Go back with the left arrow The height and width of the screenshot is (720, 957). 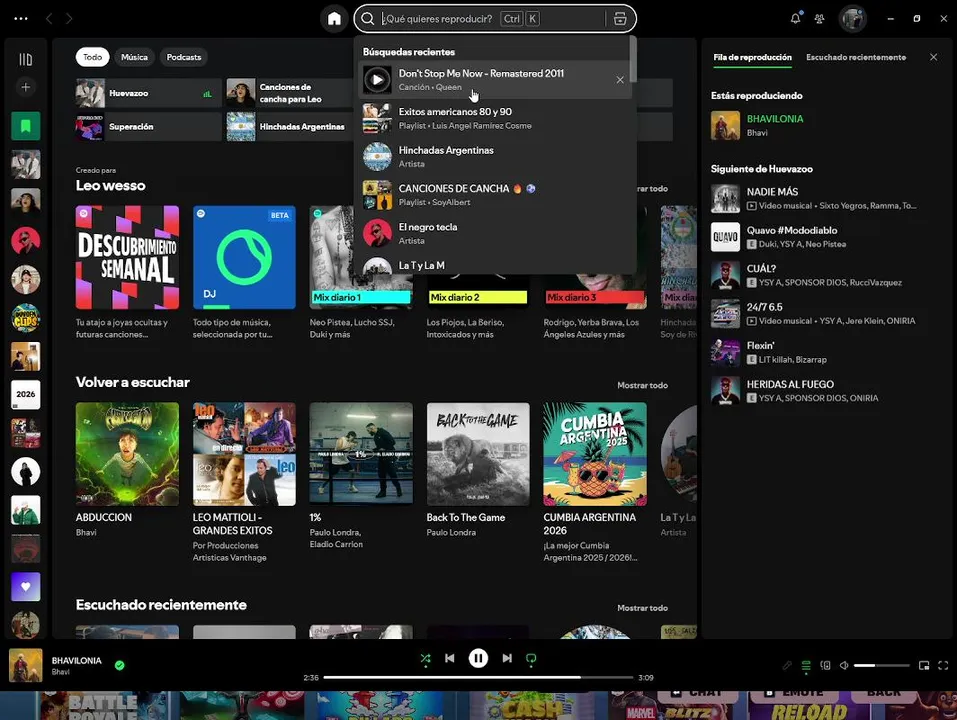(49, 19)
